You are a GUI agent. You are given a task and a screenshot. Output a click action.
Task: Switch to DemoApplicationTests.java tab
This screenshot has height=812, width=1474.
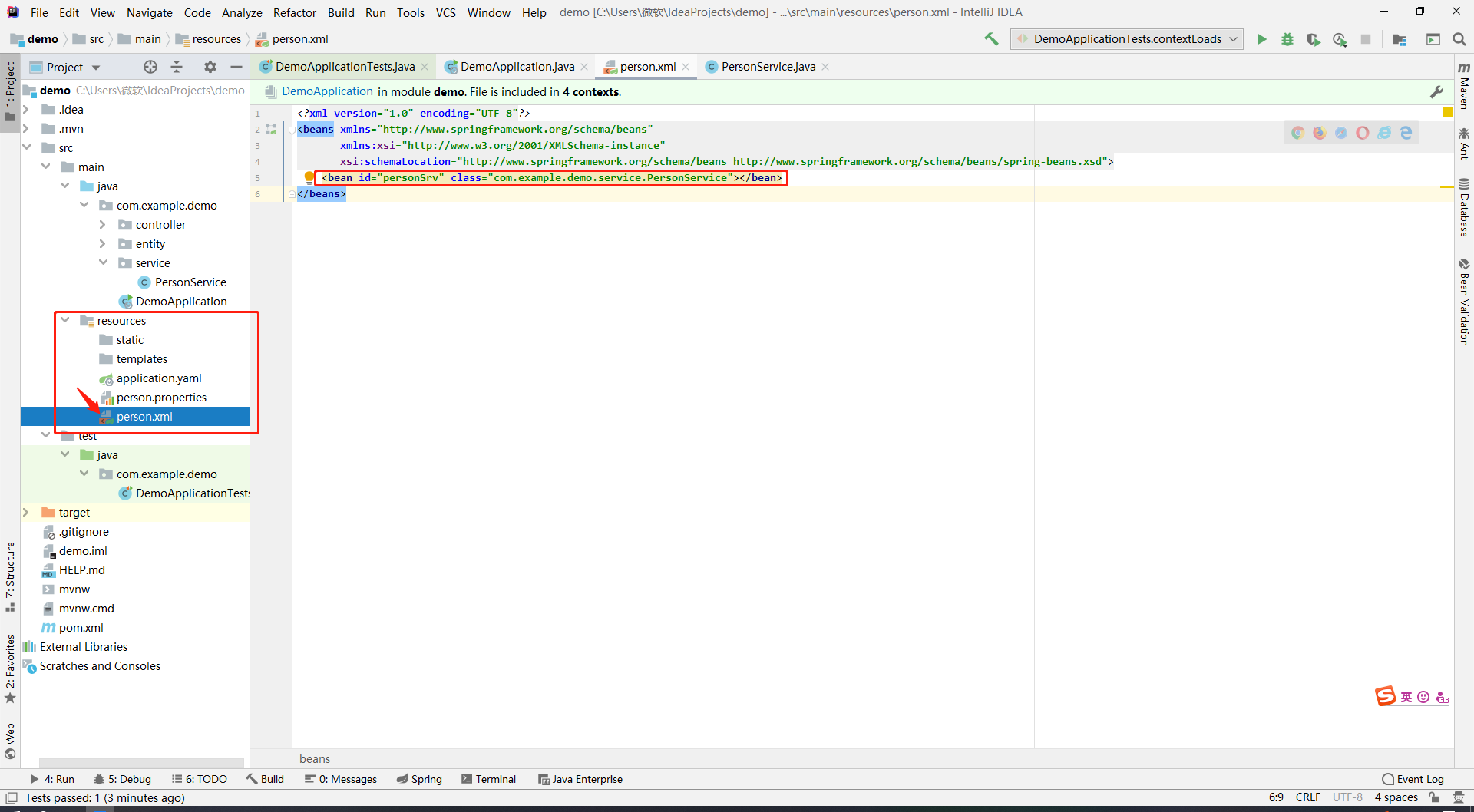click(345, 67)
